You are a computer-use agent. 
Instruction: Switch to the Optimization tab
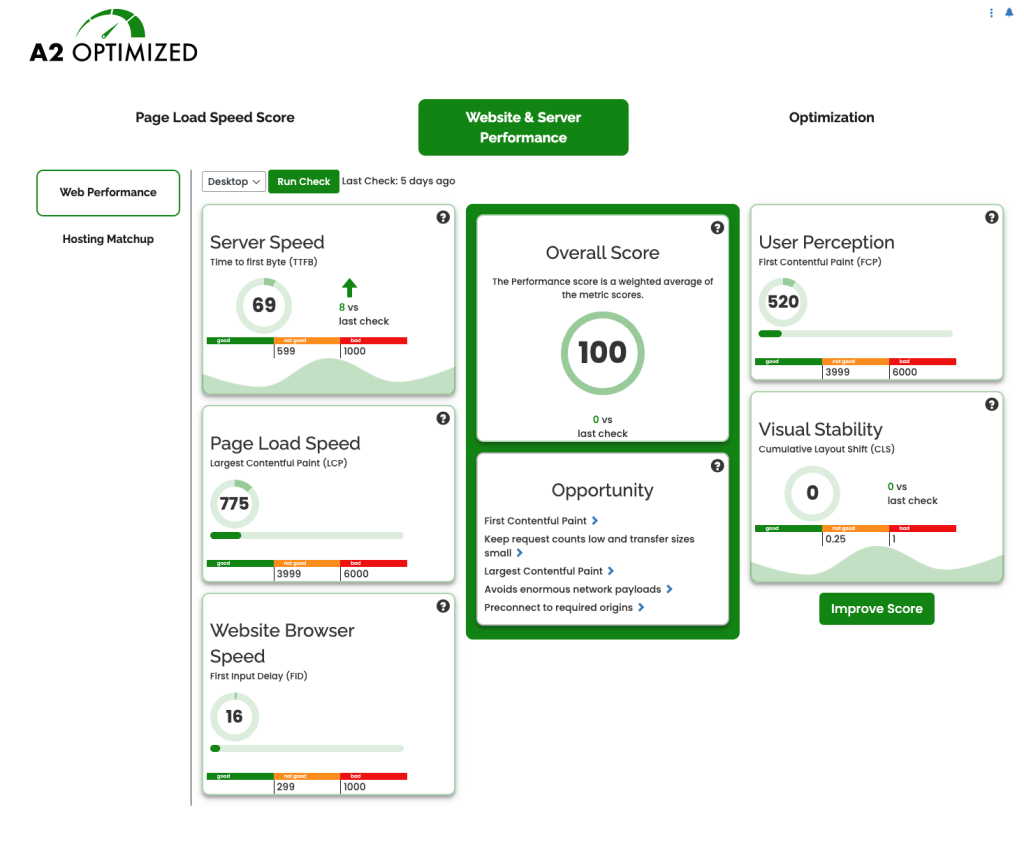pos(831,117)
